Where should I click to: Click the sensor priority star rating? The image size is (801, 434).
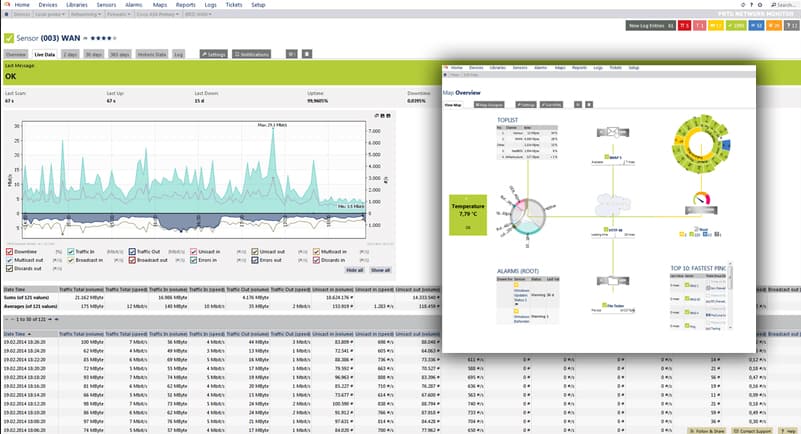[x=104, y=38]
